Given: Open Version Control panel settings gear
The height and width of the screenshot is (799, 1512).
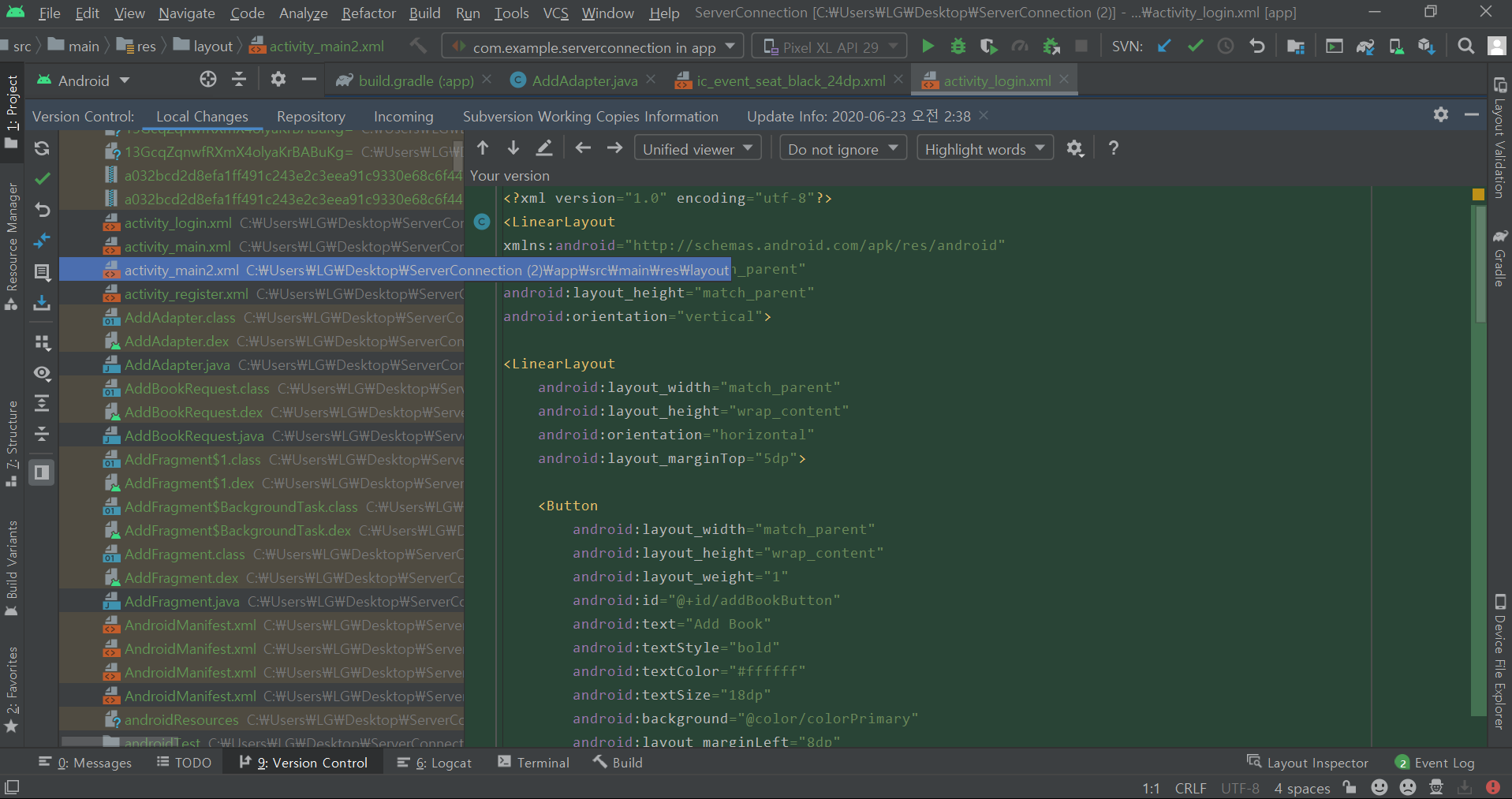Looking at the screenshot, I should pyautogui.click(x=1441, y=115).
